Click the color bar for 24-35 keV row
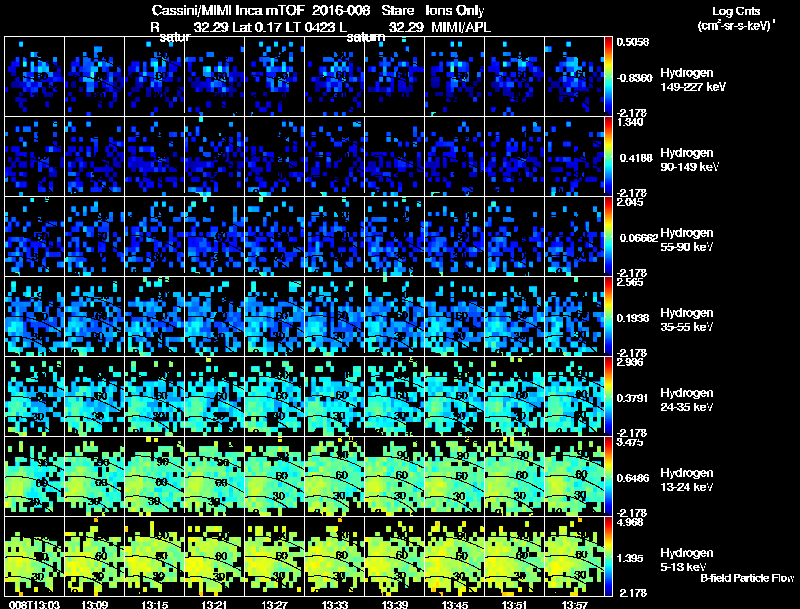This screenshot has width=800, height=609. point(608,395)
